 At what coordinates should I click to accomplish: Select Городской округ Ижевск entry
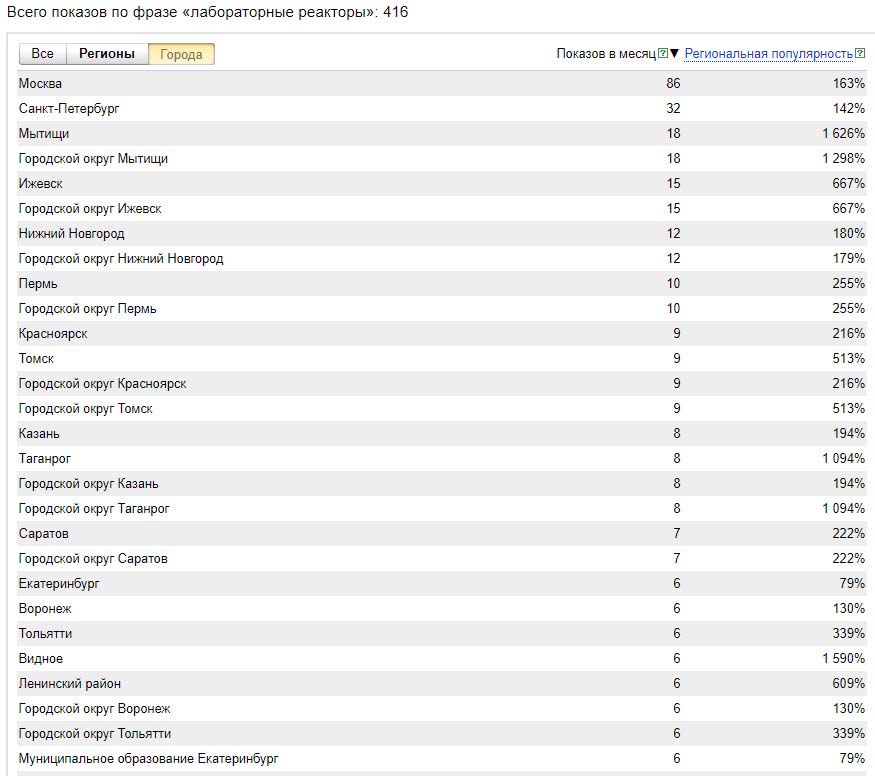[x=90, y=209]
